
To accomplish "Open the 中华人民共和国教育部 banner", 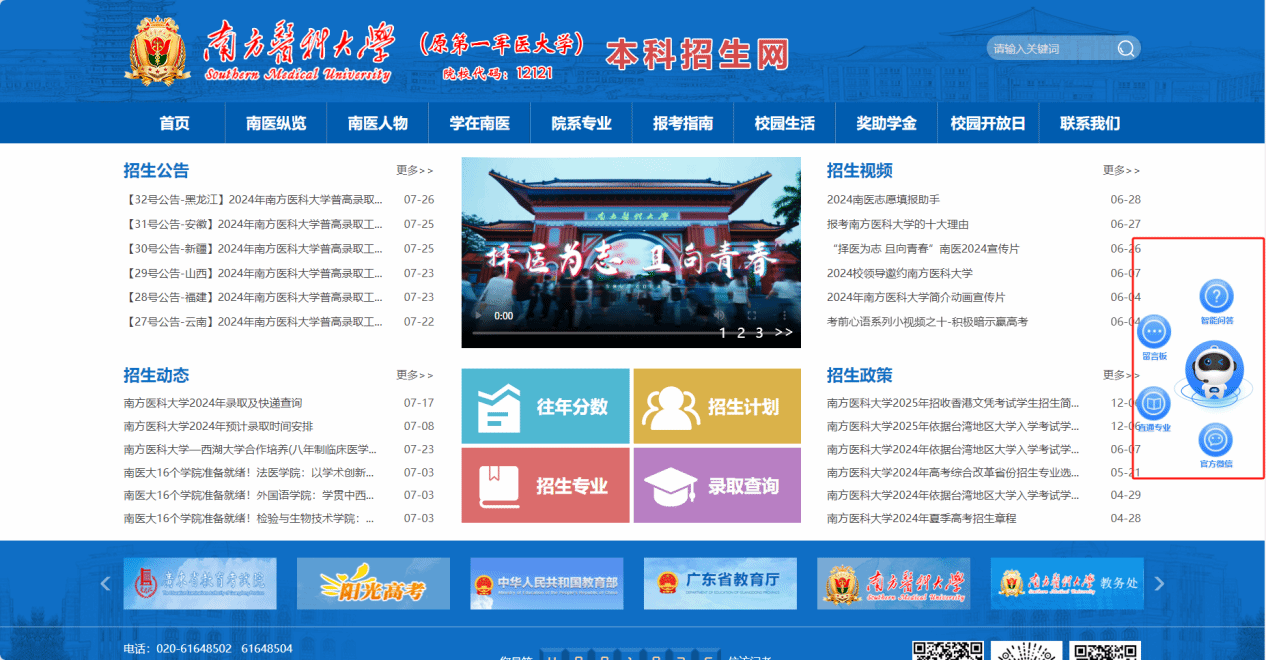I will click(x=547, y=584).
